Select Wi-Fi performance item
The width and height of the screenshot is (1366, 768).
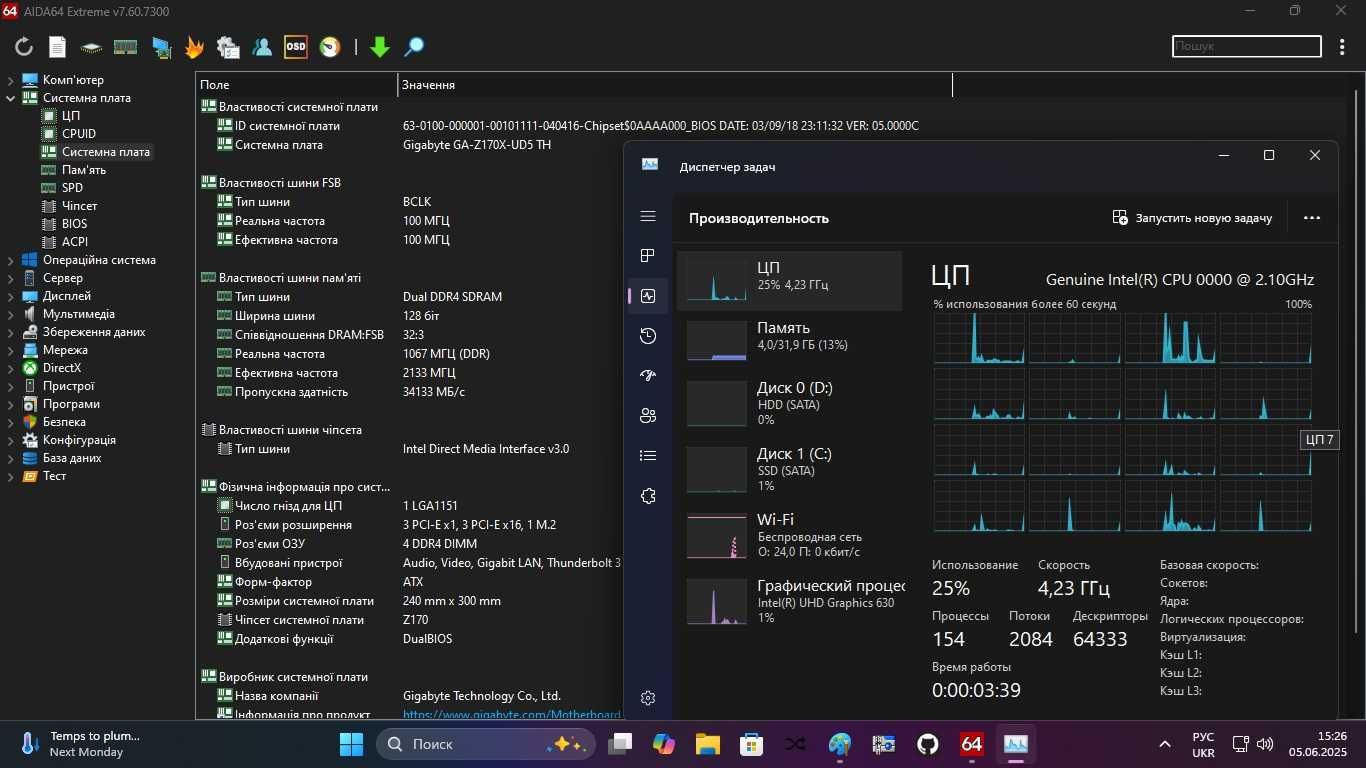click(790, 535)
